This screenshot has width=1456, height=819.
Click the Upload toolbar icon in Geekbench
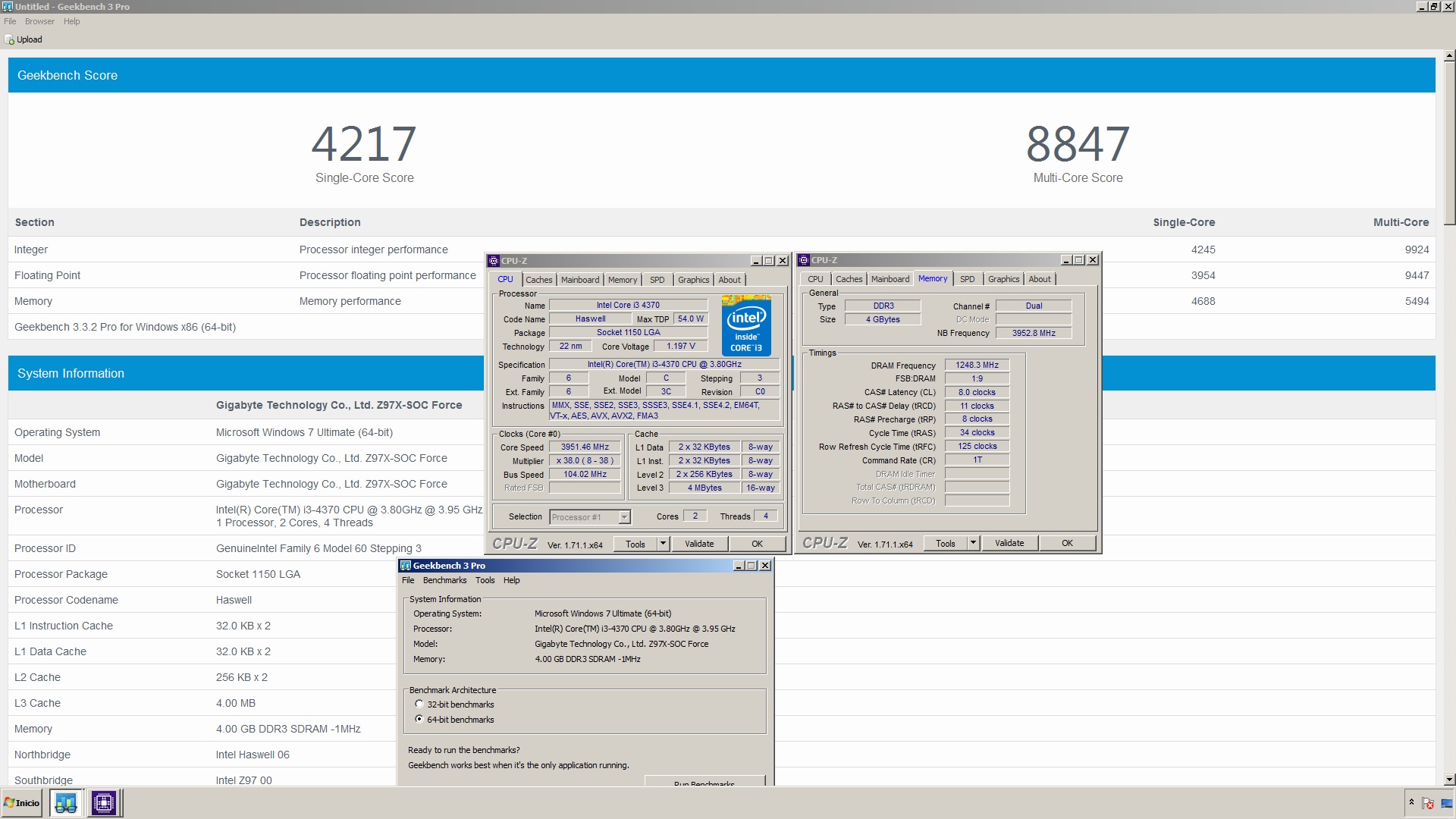coord(9,39)
